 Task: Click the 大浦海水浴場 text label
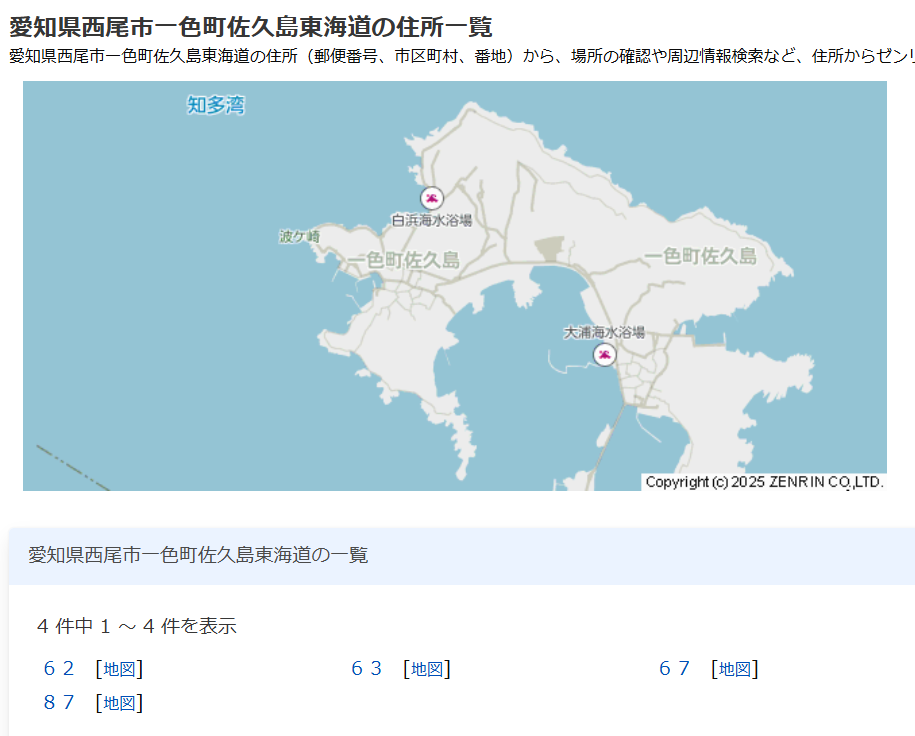pos(604,332)
